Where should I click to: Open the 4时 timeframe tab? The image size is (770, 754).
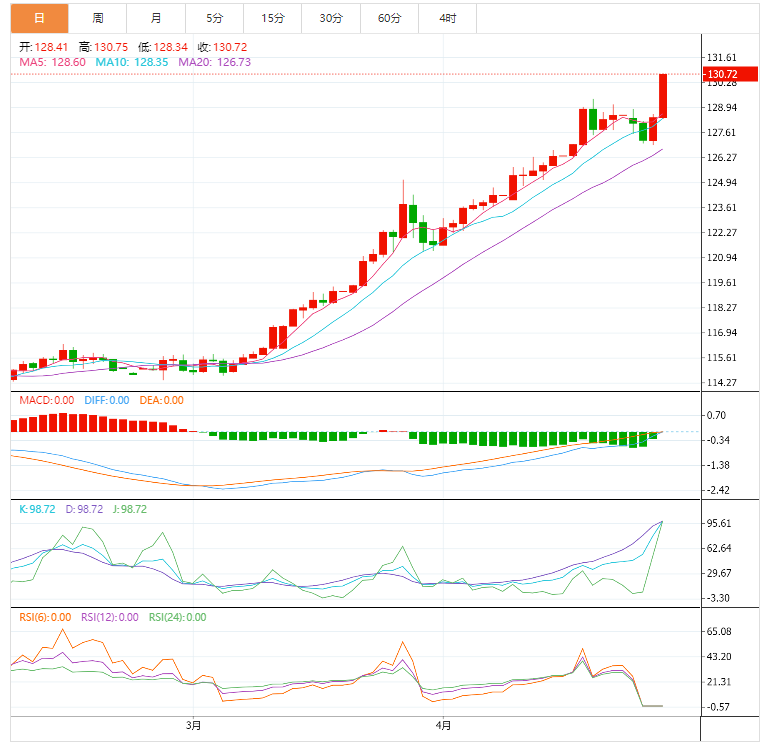coord(448,18)
